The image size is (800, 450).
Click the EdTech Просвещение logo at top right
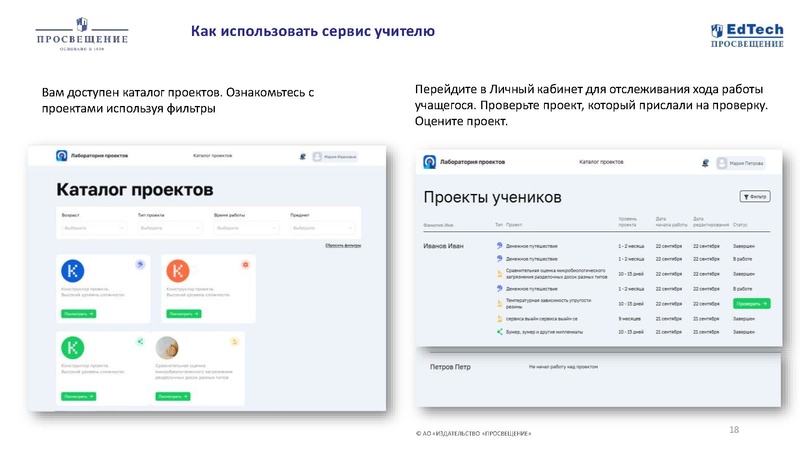[x=747, y=35]
